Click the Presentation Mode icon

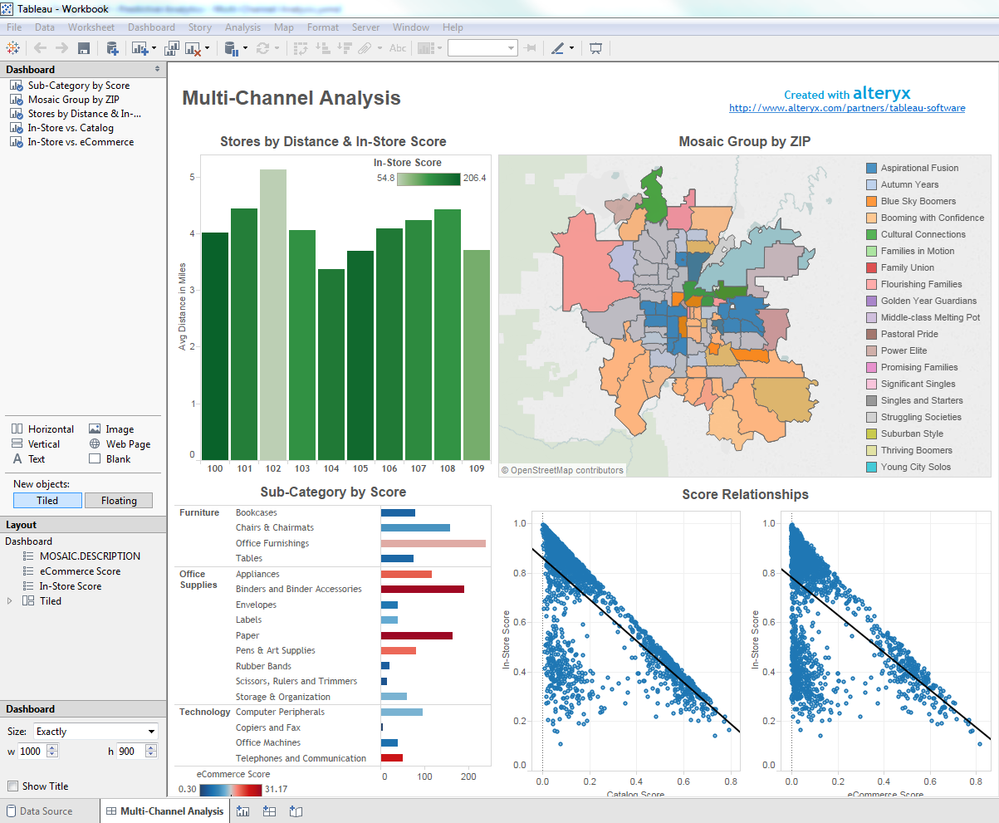tap(596, 48)
